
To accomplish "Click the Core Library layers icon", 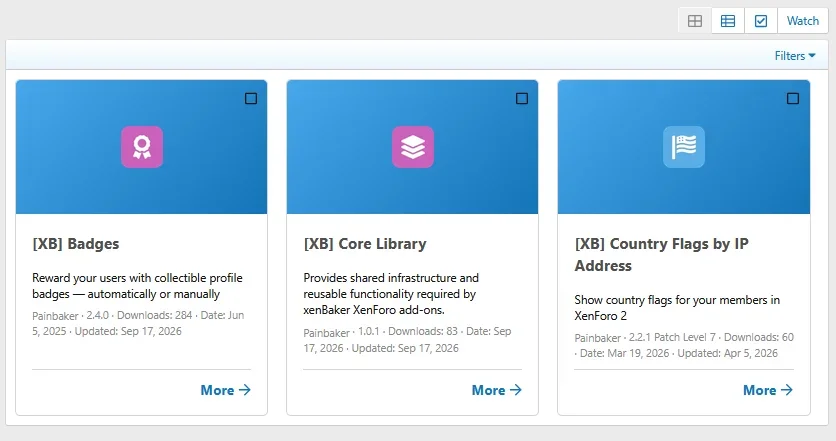I will [x=413, y=147].
